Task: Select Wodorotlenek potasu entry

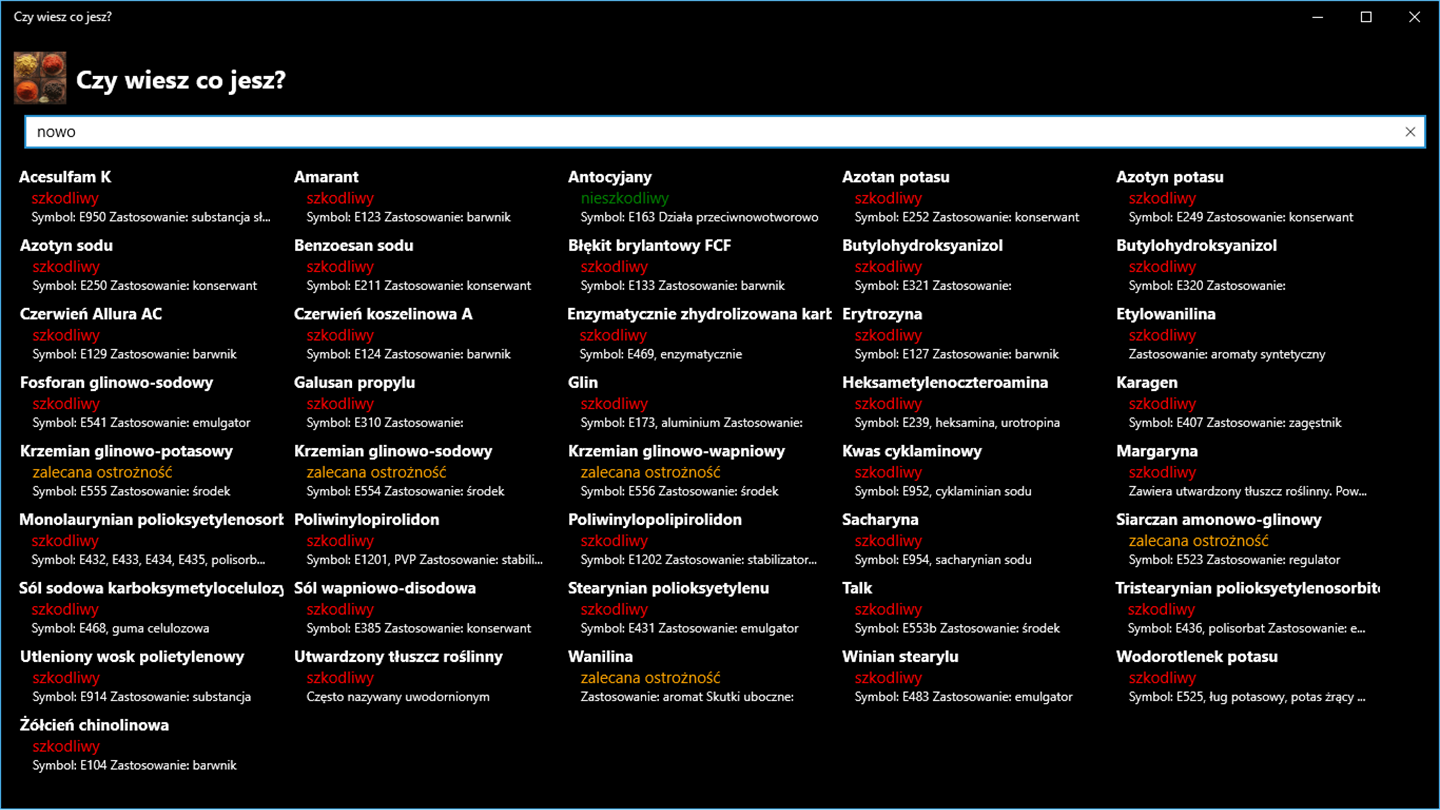Action: 1246,676
